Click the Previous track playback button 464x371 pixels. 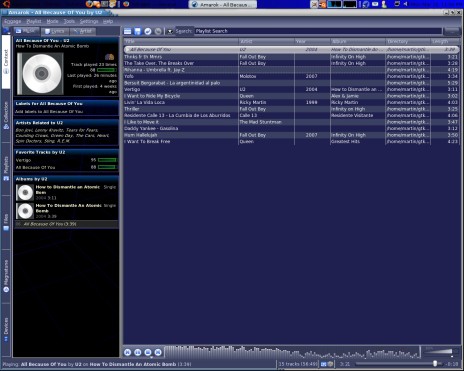click(127, 352)
